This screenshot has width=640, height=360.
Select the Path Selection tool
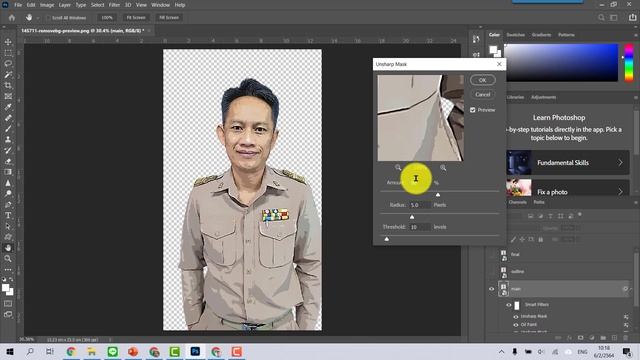(x=8, y=226)
